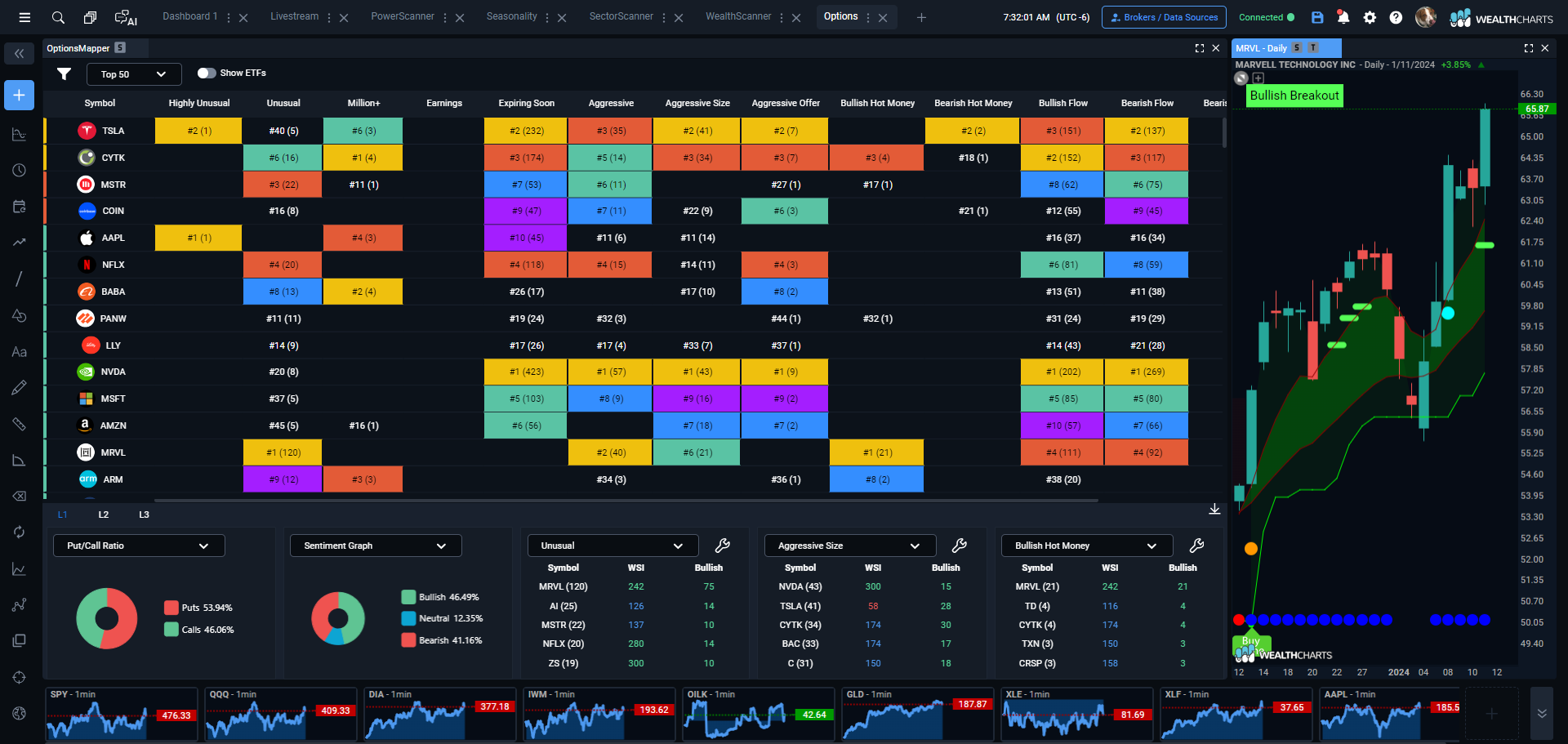
Task: Switch to the WealthScanner tab
Action: coord(738,16)
